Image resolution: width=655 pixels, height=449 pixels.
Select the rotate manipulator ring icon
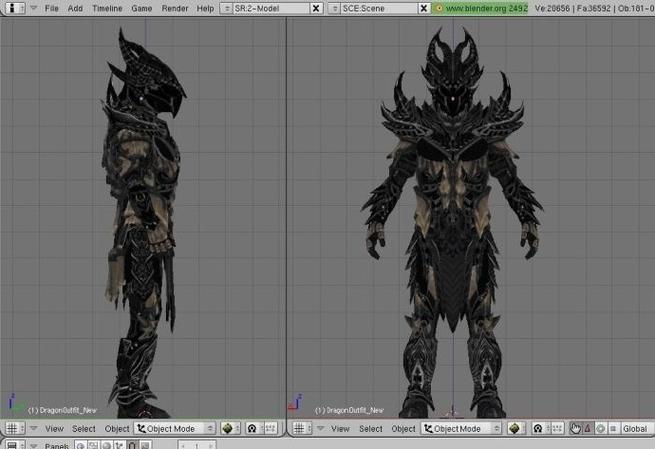coord(601,429)
